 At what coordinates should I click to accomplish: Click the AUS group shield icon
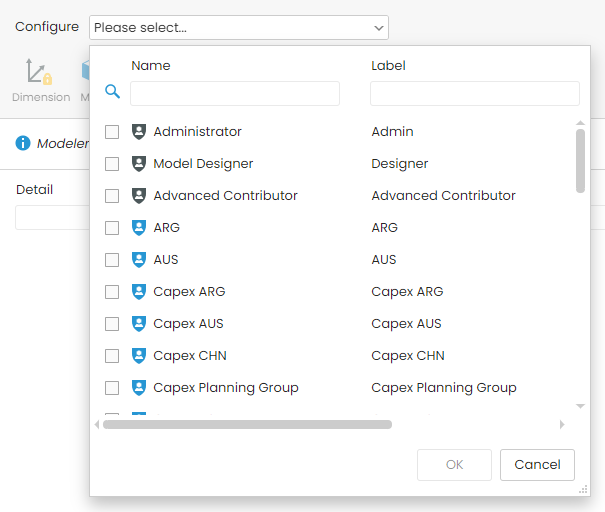(139, 260)
